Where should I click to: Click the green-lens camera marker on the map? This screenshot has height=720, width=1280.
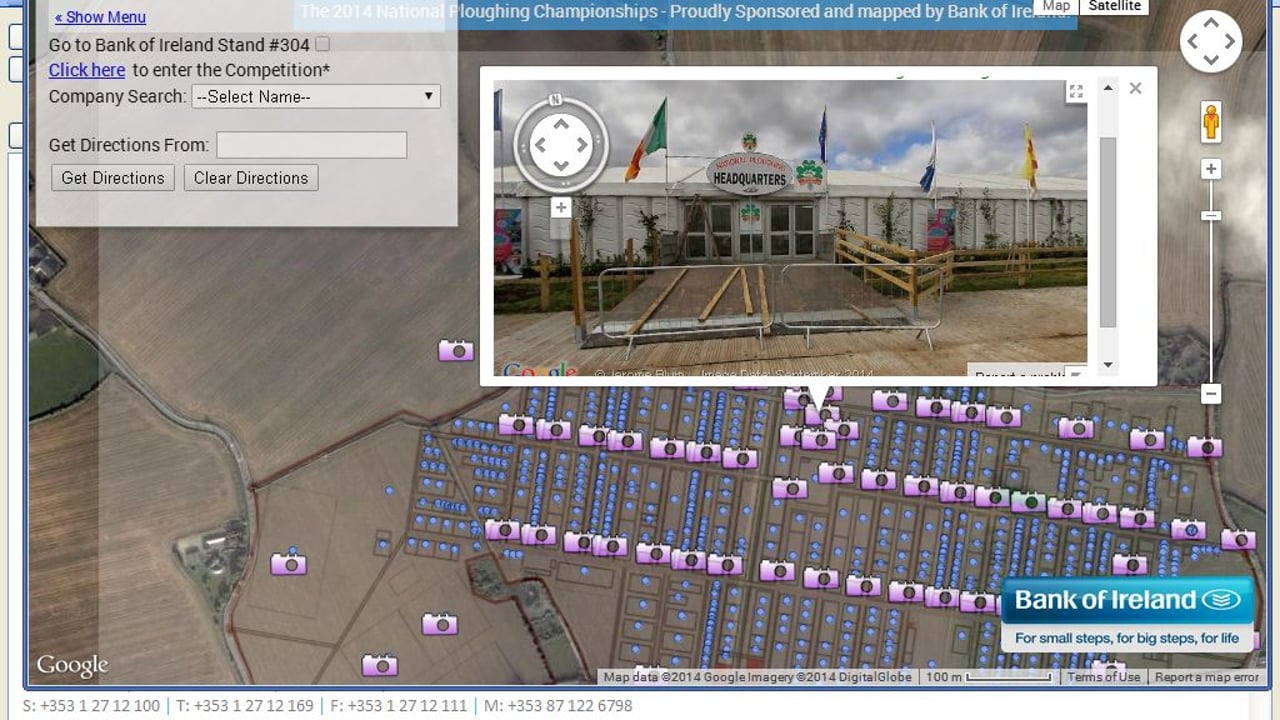click(1027, 502)
